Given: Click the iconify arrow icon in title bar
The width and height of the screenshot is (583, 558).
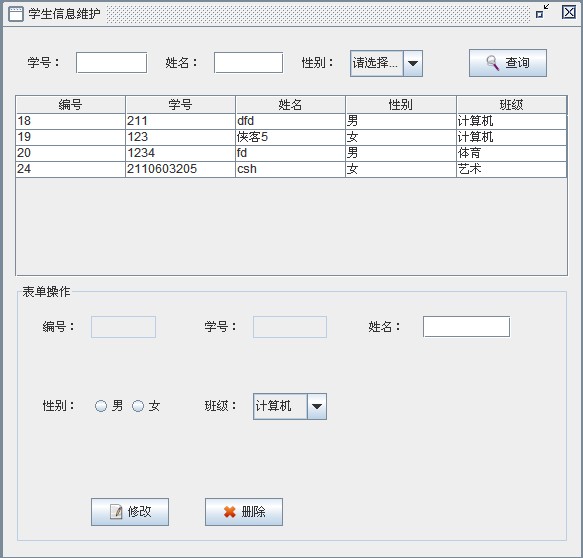Looking at the screenshot, I should (542, 12).
